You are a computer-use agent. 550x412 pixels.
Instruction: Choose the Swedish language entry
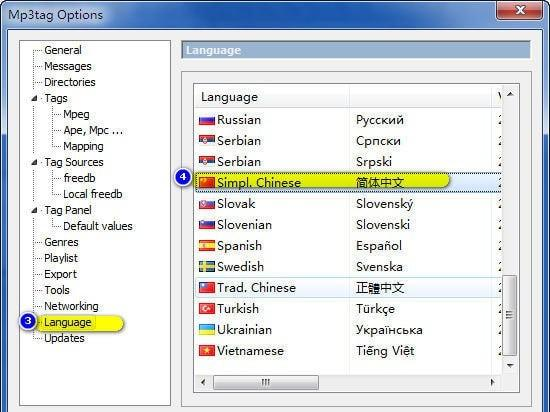[240, 266]
